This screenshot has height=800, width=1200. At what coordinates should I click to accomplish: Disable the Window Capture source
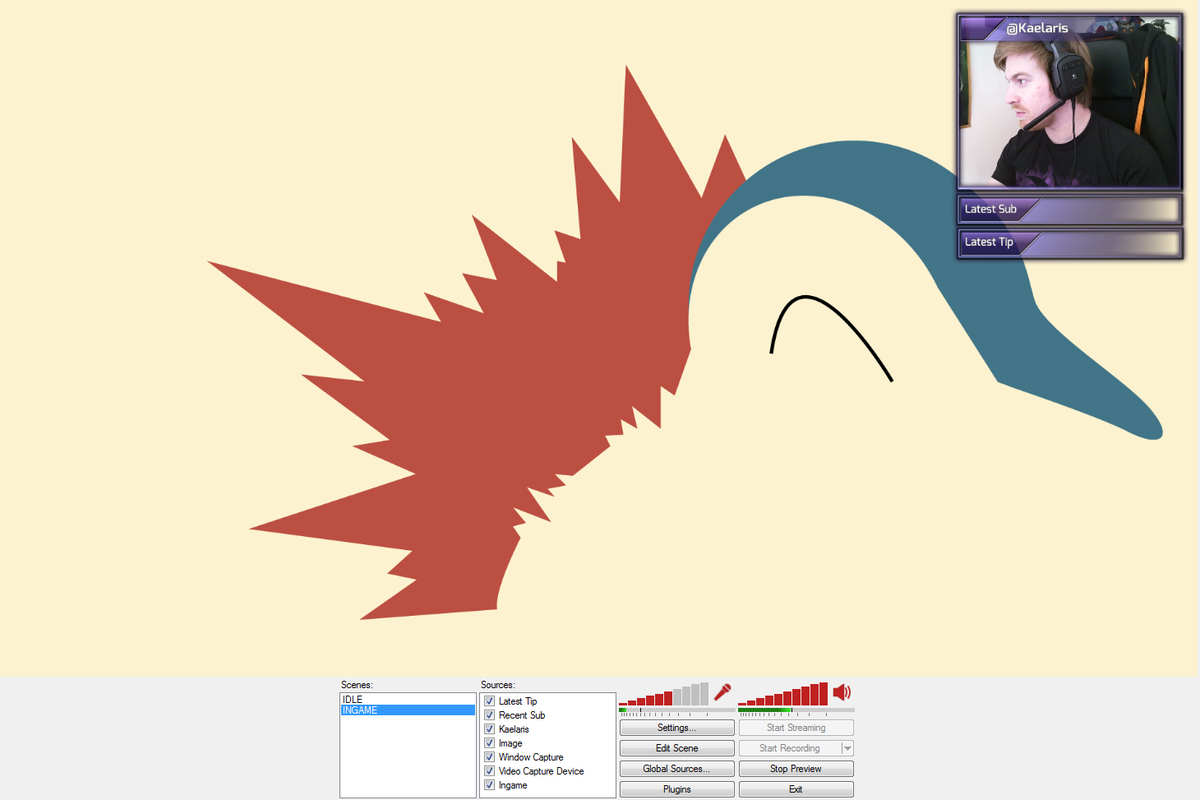click(x=490, y=757)
